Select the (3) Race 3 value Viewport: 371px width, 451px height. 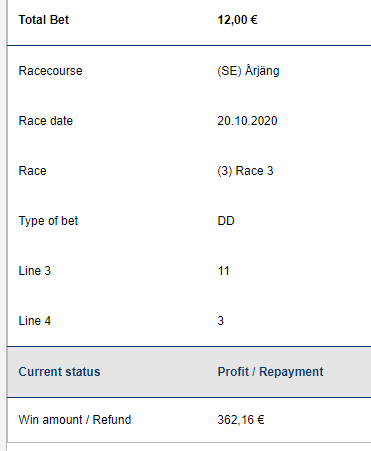pyautogui.click(x=245, y=171)
